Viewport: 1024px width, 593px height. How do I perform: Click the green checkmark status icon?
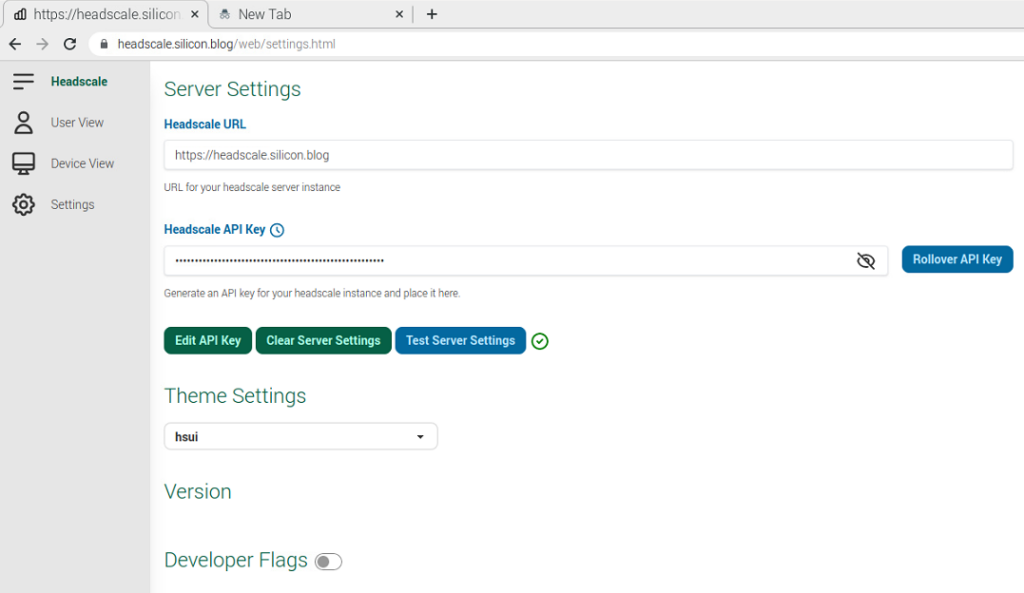tap(539, 341)
